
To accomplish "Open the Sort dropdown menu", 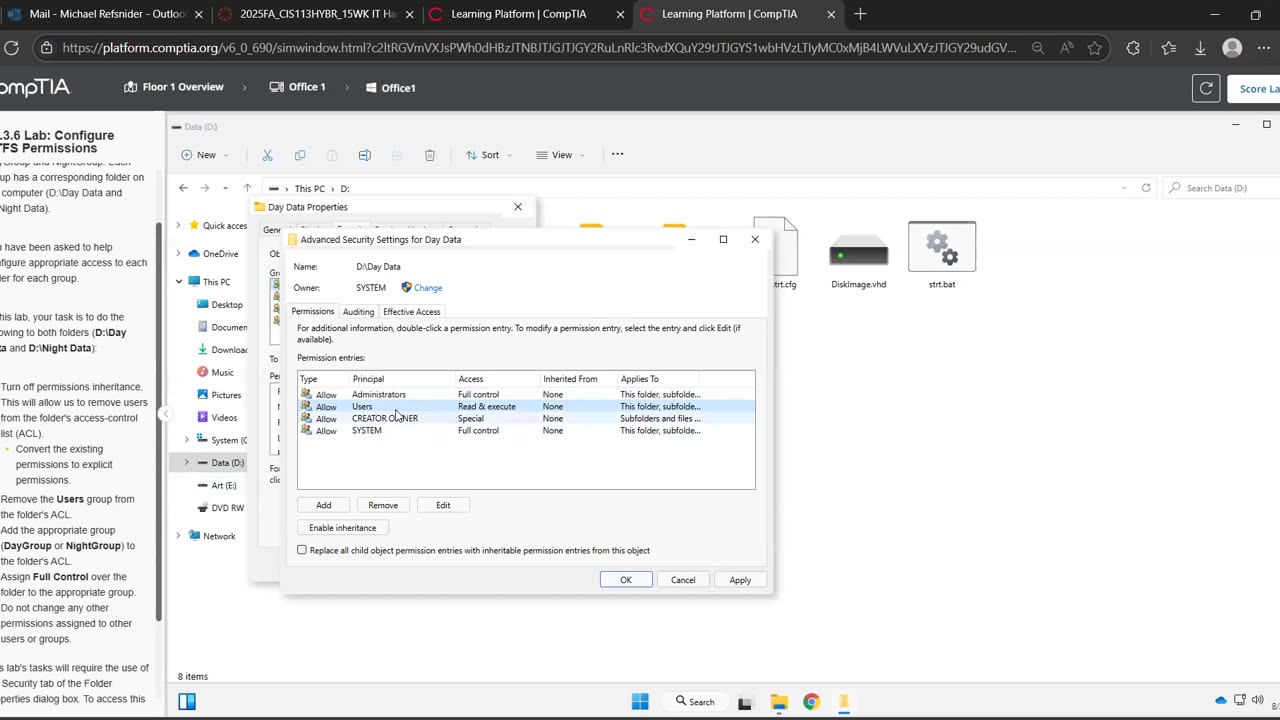I will pos(487,155).
